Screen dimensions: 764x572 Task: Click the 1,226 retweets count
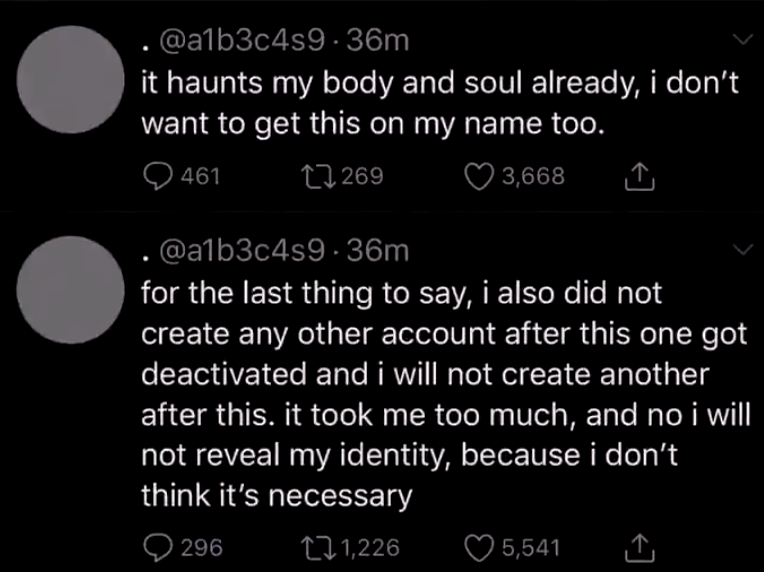coord(370,547)
